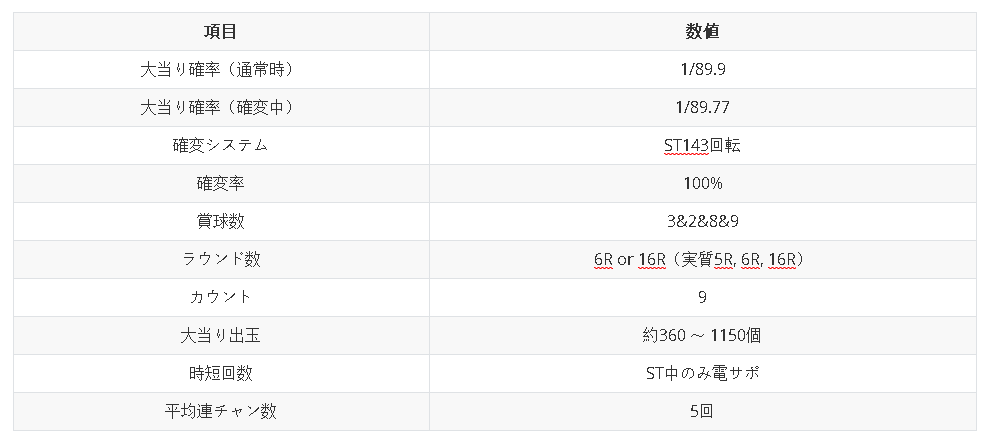Select the 確変システム row label
This screenshot has width=991, height=438.
point(220,146)
